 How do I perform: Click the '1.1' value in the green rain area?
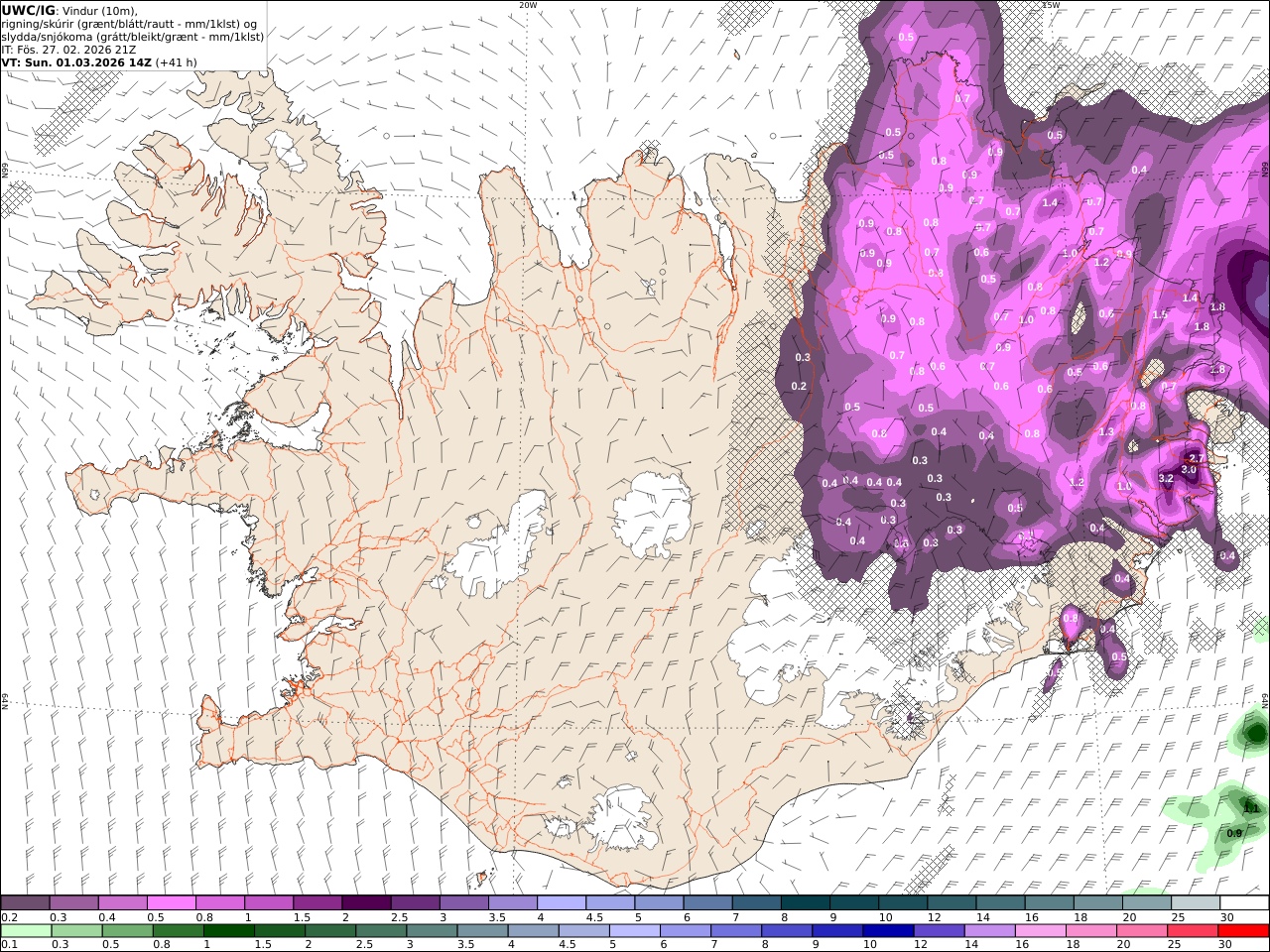coord(1251,809)
